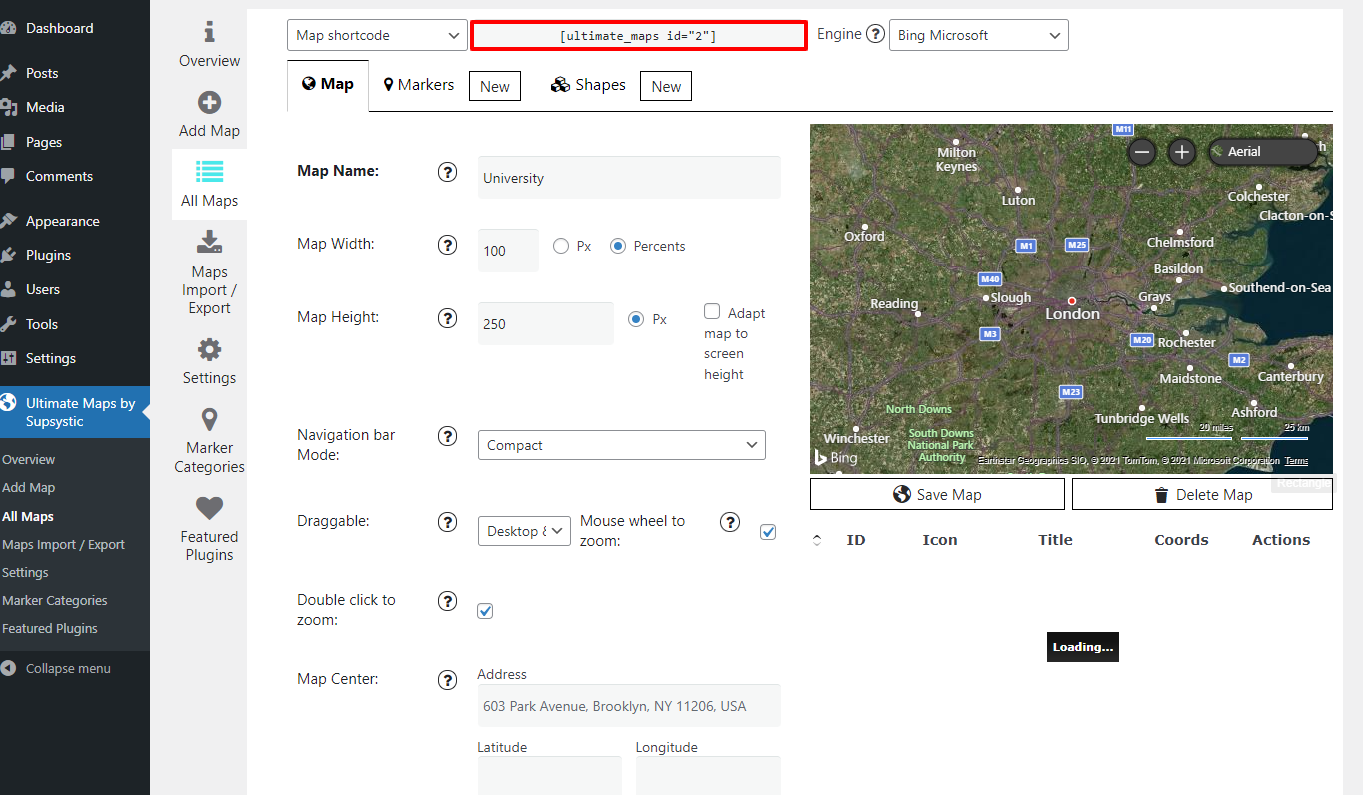This screenshot has width=1363, height=795.
Task: Enable Adapt map to screen height checkbox
Action: click(712, 312)
